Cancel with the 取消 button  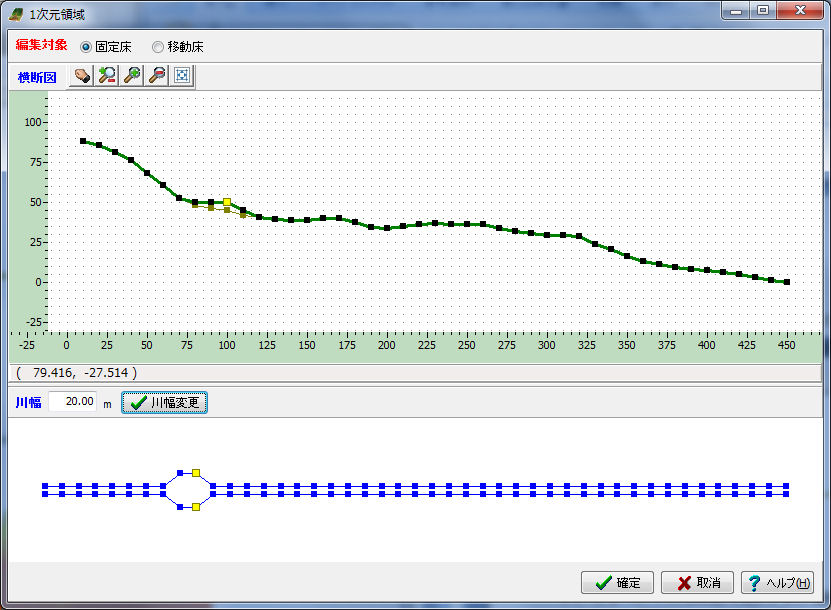coord(697,582)
